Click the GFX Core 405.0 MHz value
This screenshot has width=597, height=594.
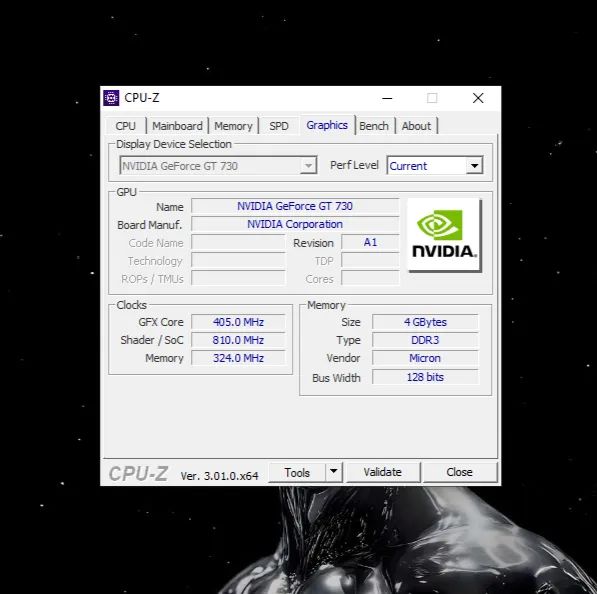tap(238, 322)
